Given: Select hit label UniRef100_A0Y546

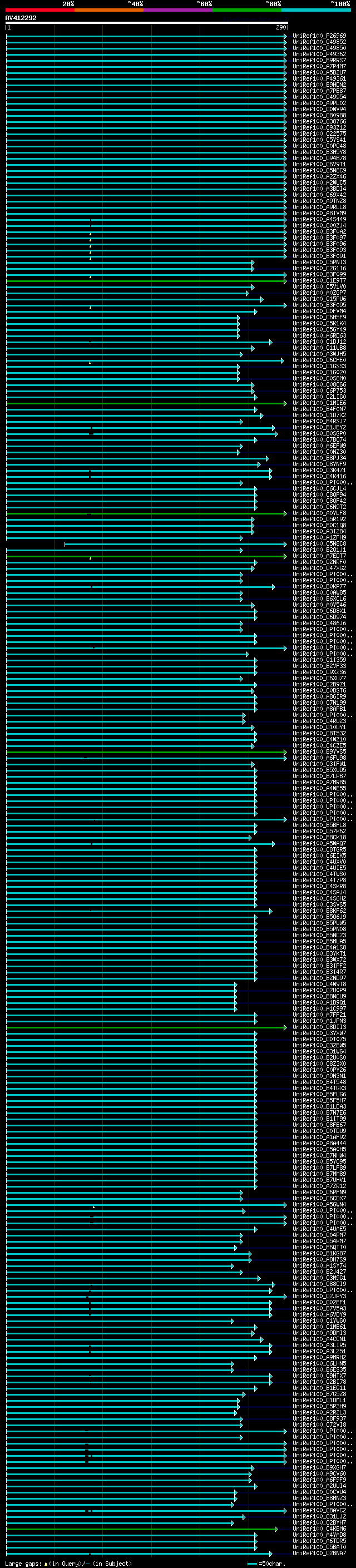Looking at the screenshot, I should (x=319, y=605).
